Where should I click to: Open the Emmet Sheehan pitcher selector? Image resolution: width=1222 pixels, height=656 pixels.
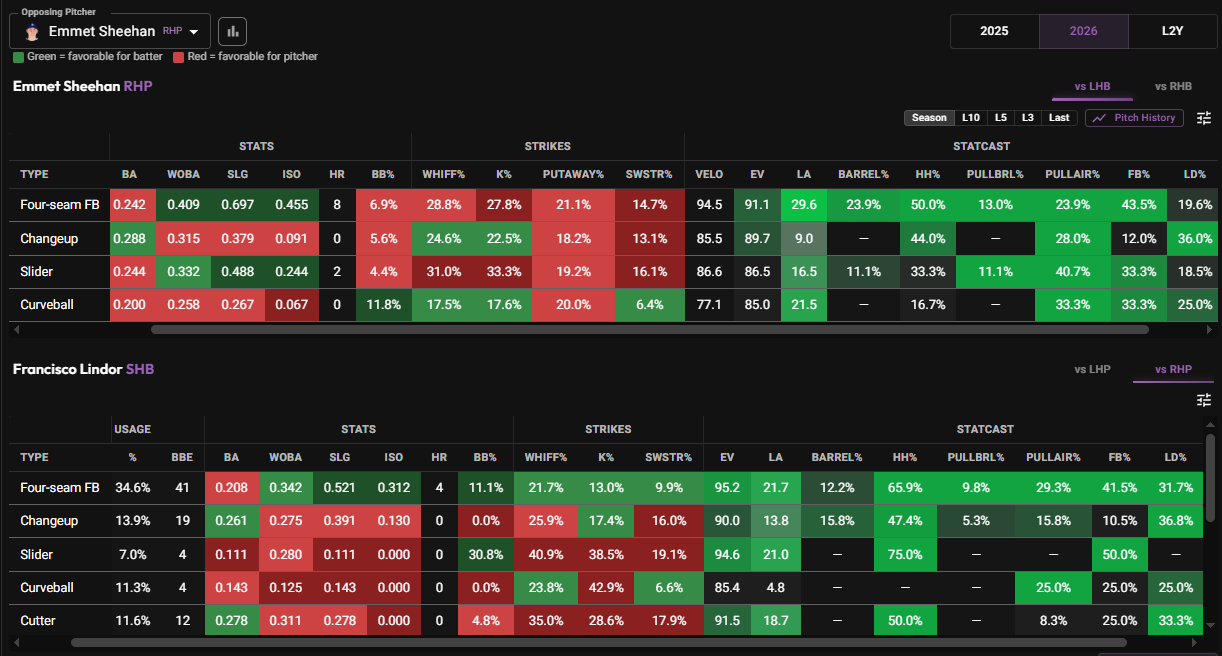[110, 31]
